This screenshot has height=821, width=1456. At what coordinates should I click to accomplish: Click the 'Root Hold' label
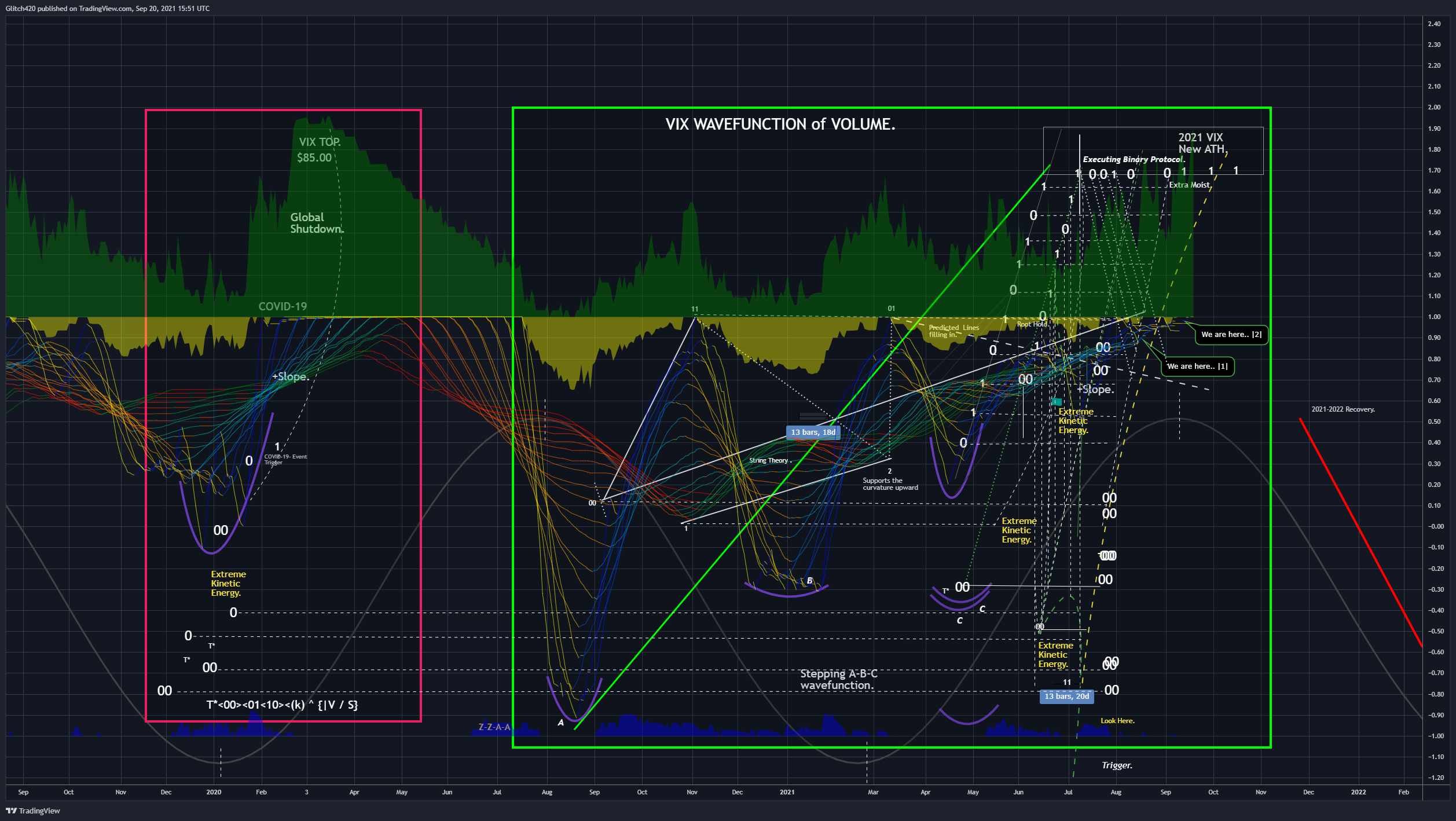1032,324
